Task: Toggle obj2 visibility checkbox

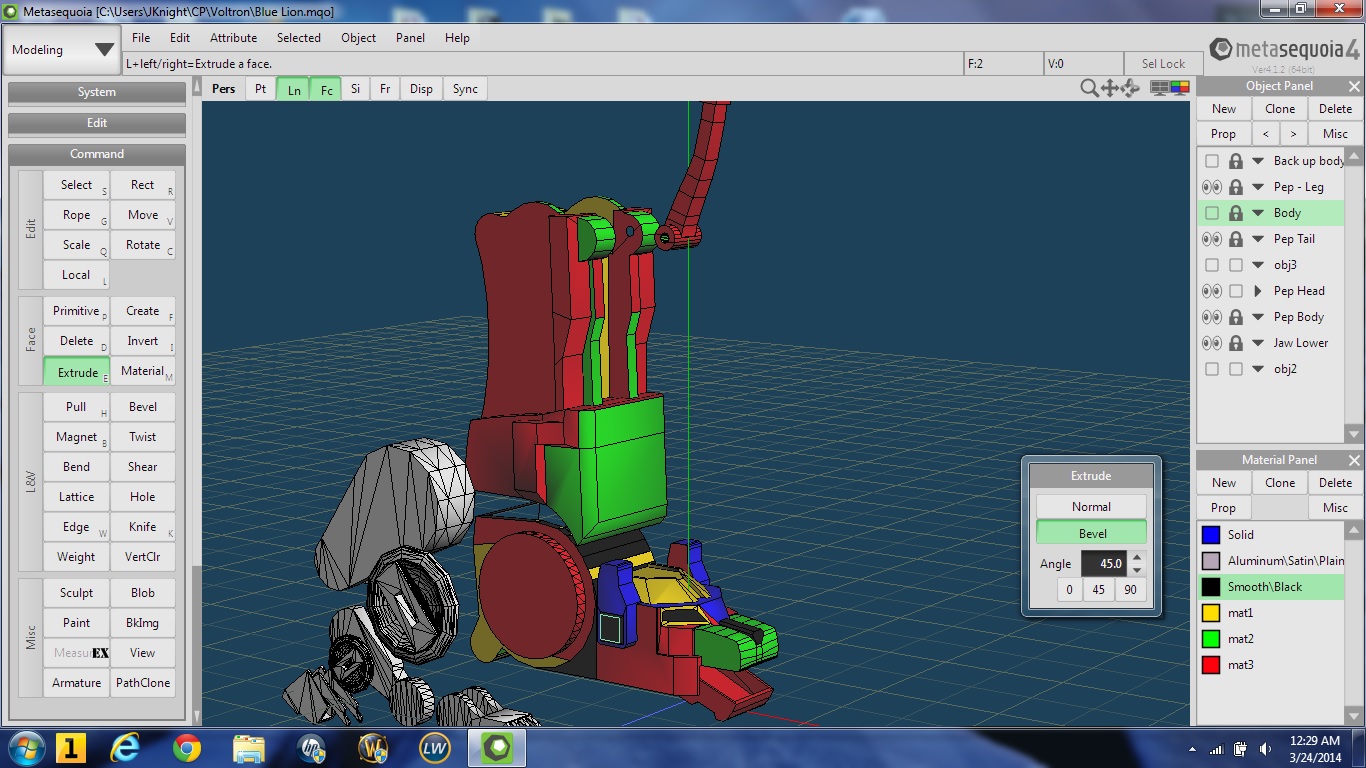Action: click(1212, 369)
